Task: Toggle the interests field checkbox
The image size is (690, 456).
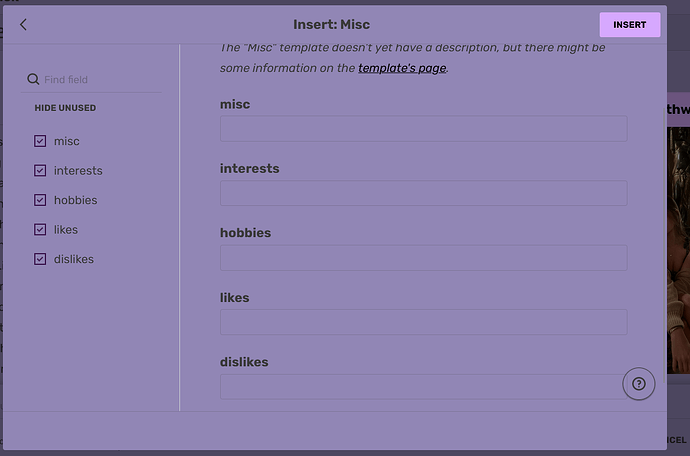Action: [40, 171]
